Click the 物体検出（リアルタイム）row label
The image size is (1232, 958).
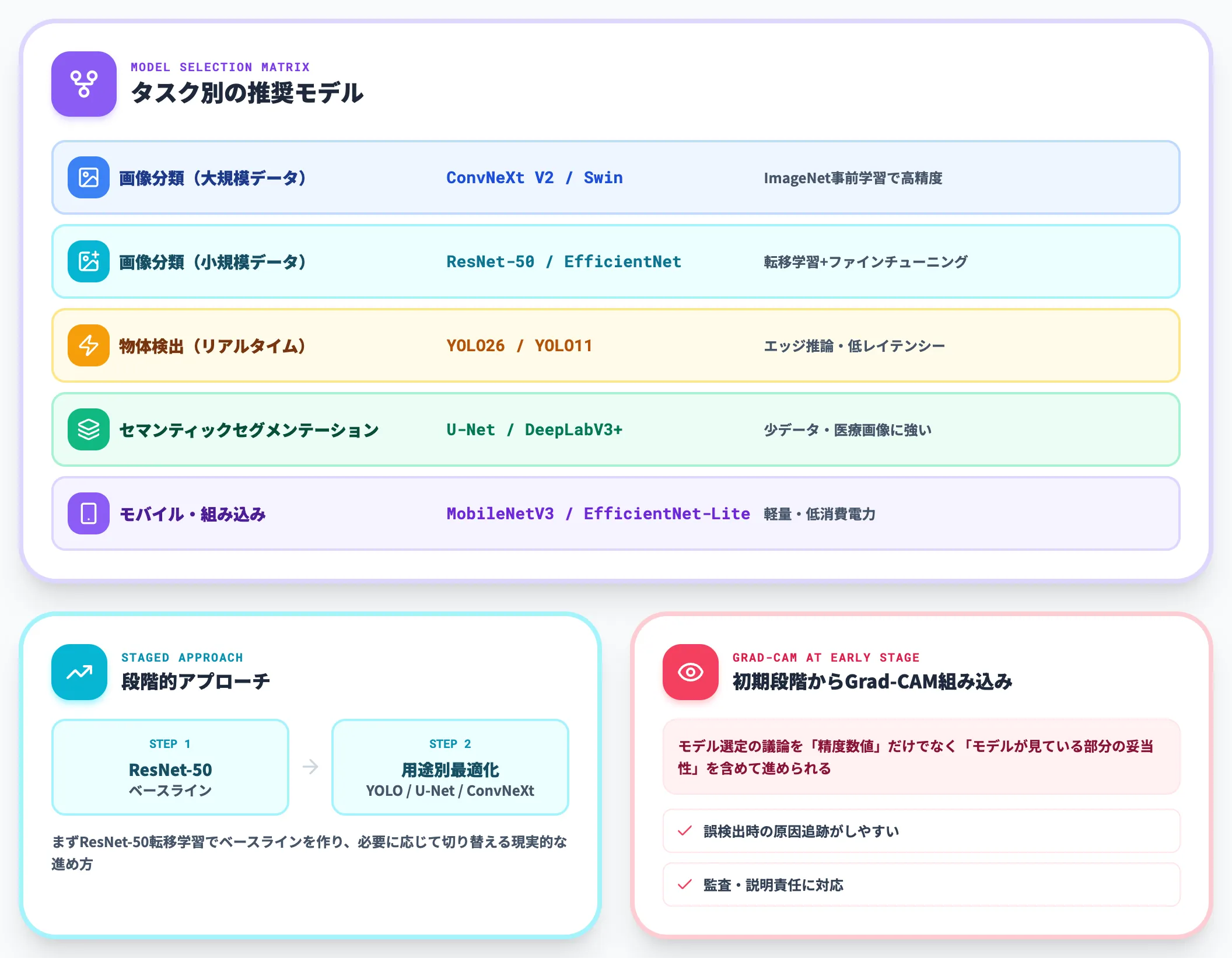click(x=213, y=346)
